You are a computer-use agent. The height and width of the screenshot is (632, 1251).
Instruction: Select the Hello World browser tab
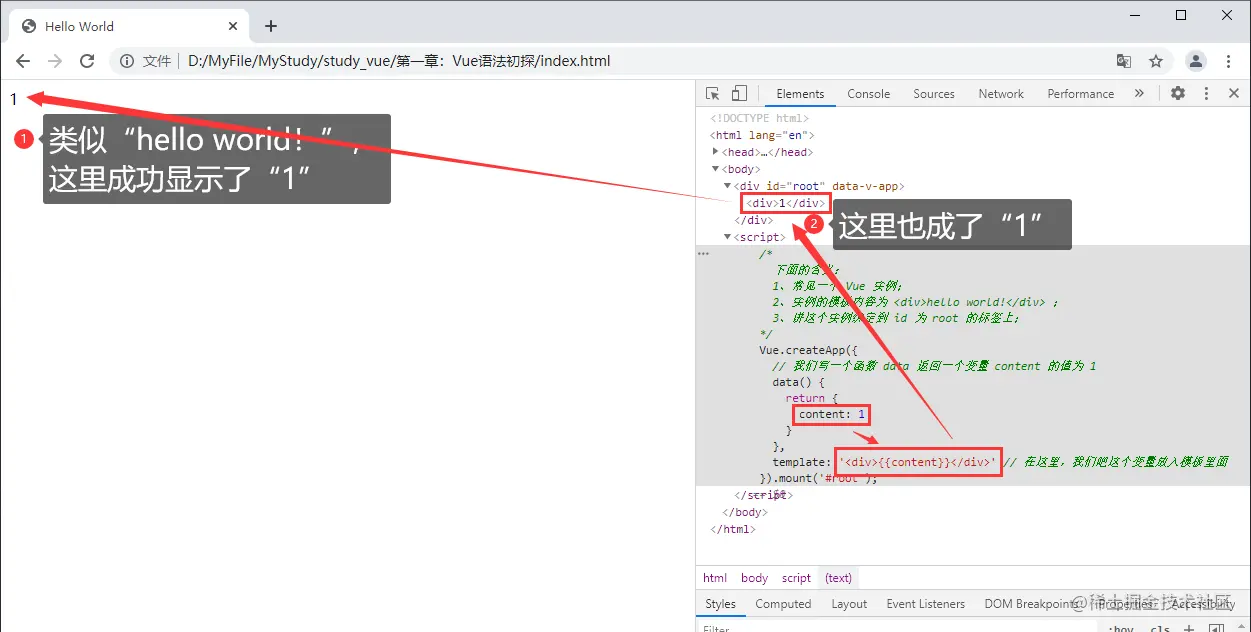coord(128,26)
